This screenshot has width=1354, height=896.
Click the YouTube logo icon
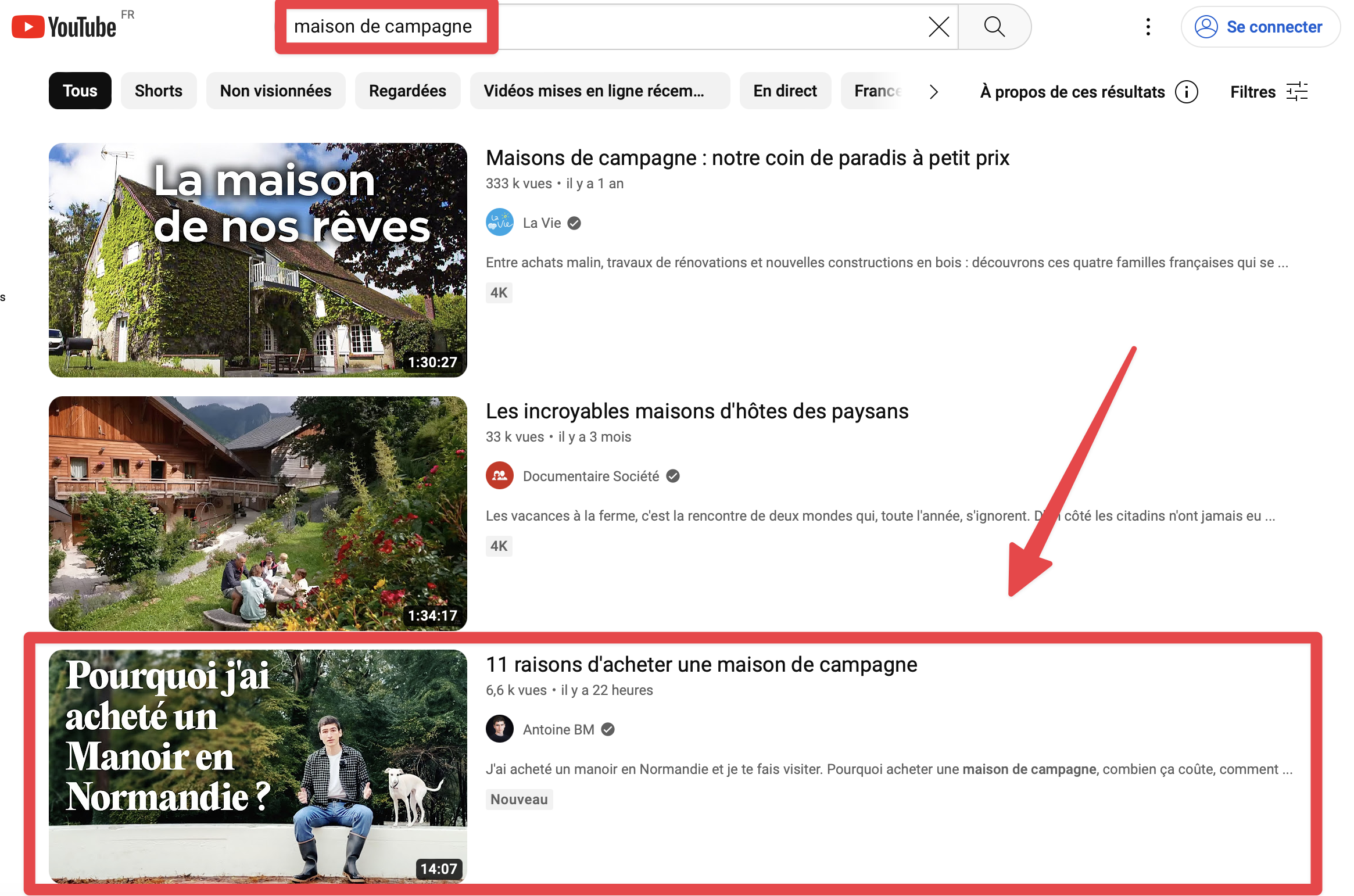(28, 27)
